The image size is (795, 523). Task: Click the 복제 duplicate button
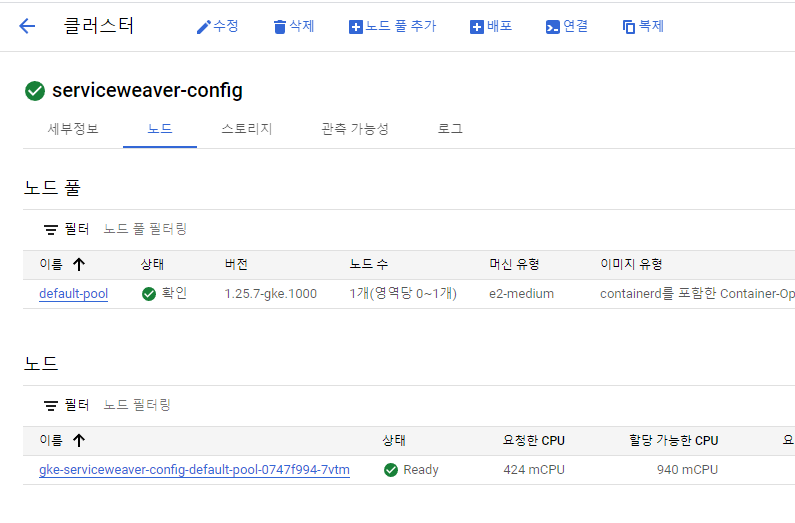coord(643,26)
